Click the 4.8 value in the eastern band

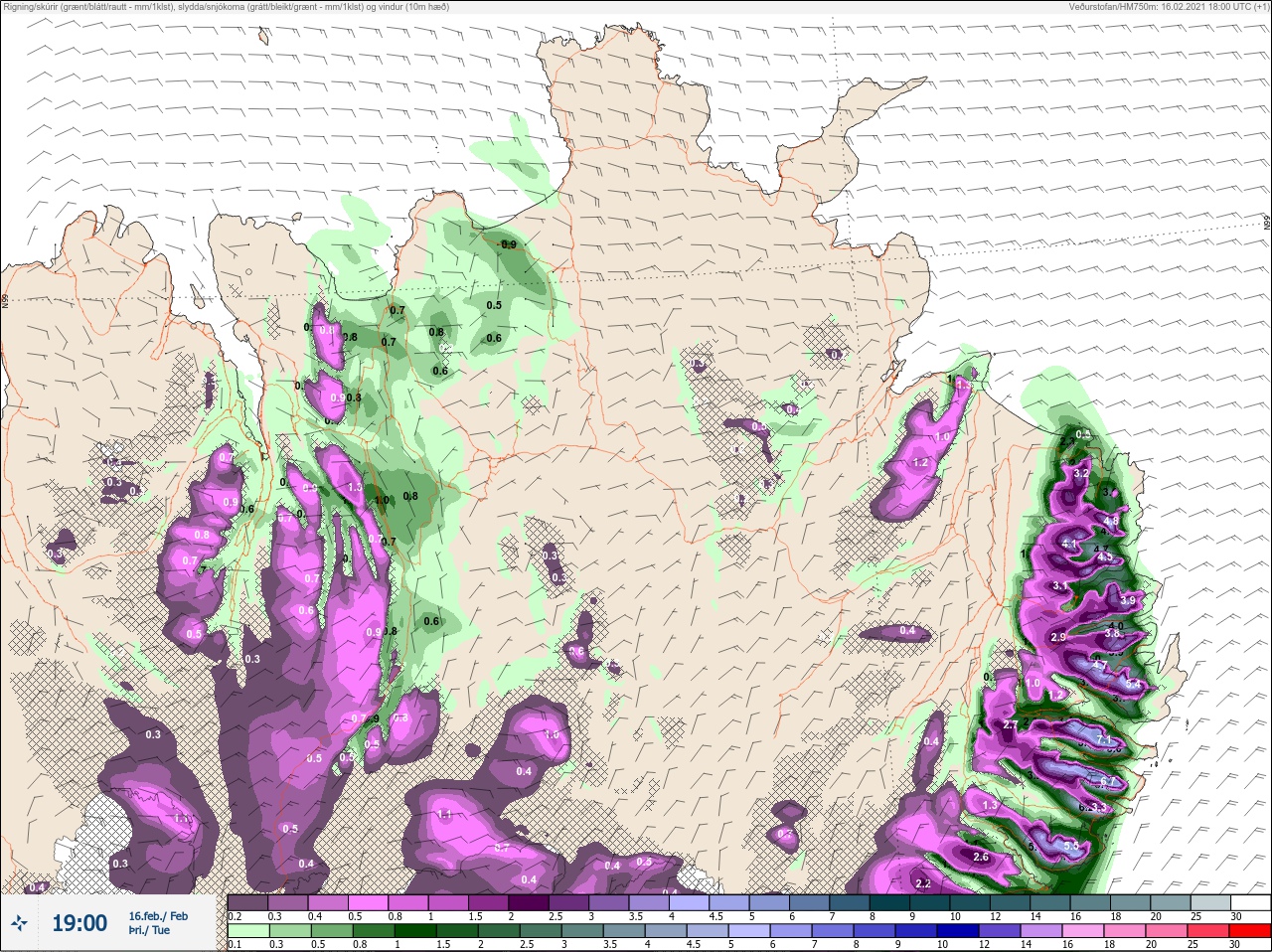coord(1111,520)
